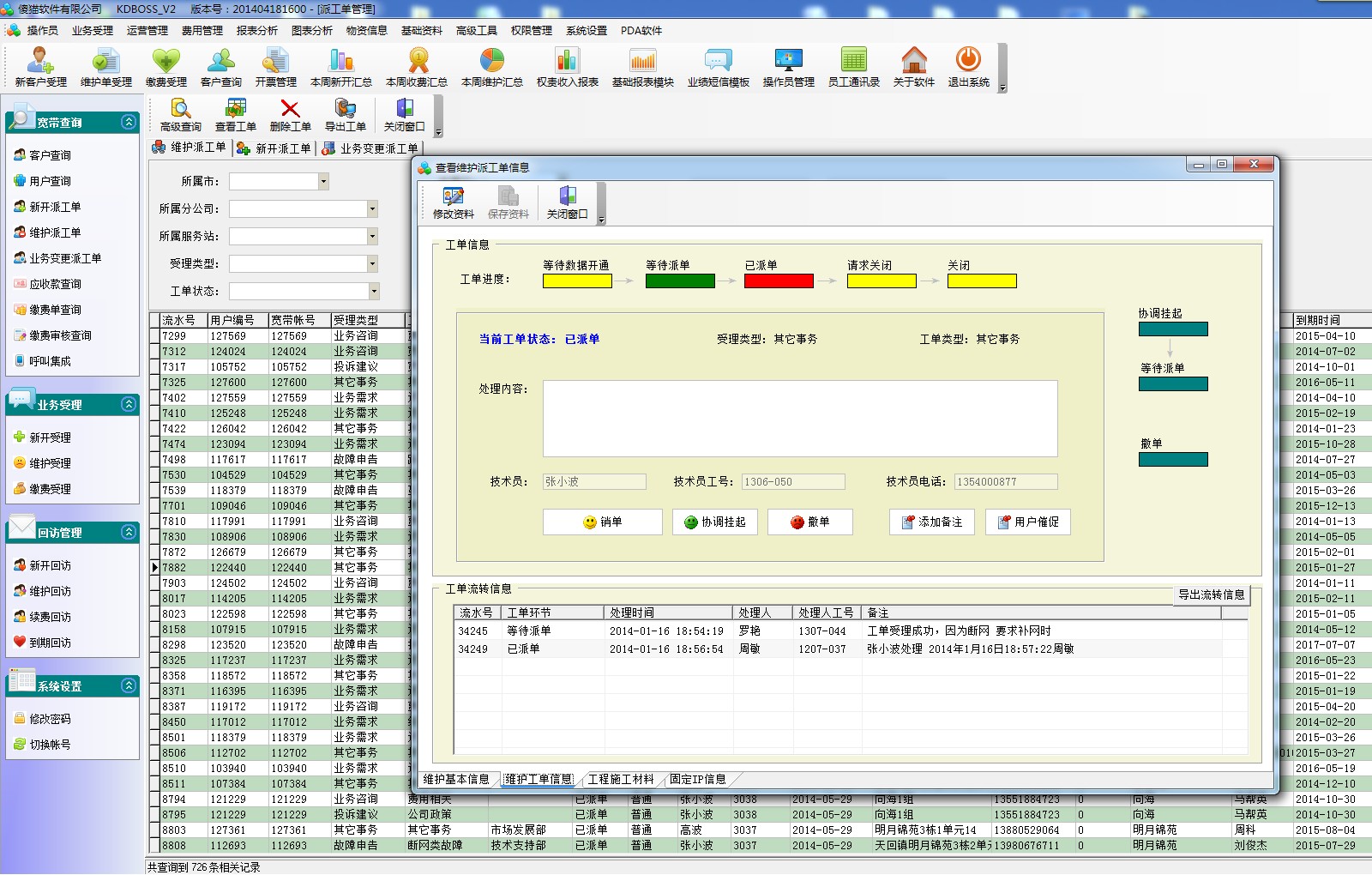Click green 等待派单 progress bar
This screenshot has width=1372, height=875.
[680, 281]
